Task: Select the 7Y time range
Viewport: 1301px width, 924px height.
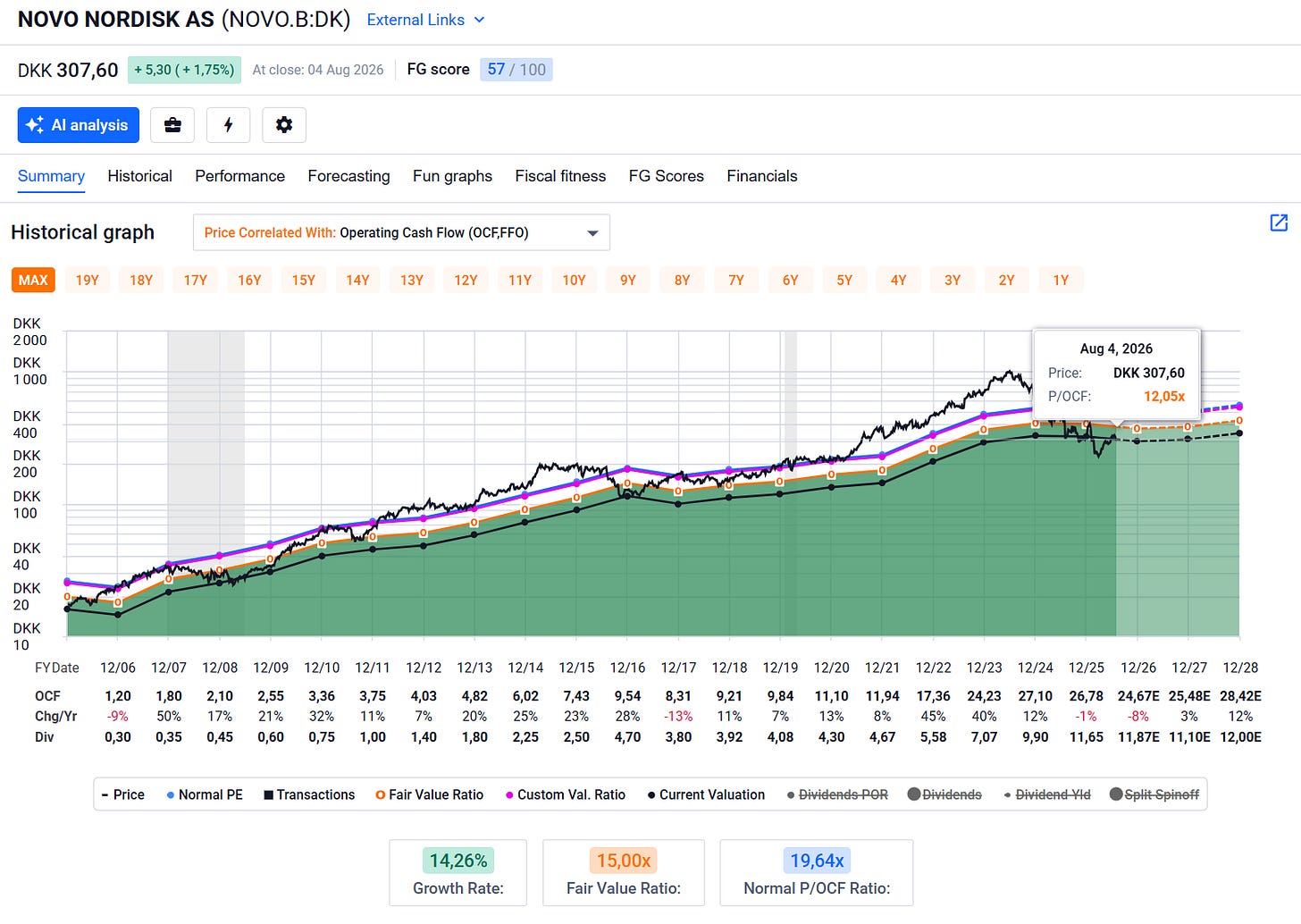Action: [736, 280]
